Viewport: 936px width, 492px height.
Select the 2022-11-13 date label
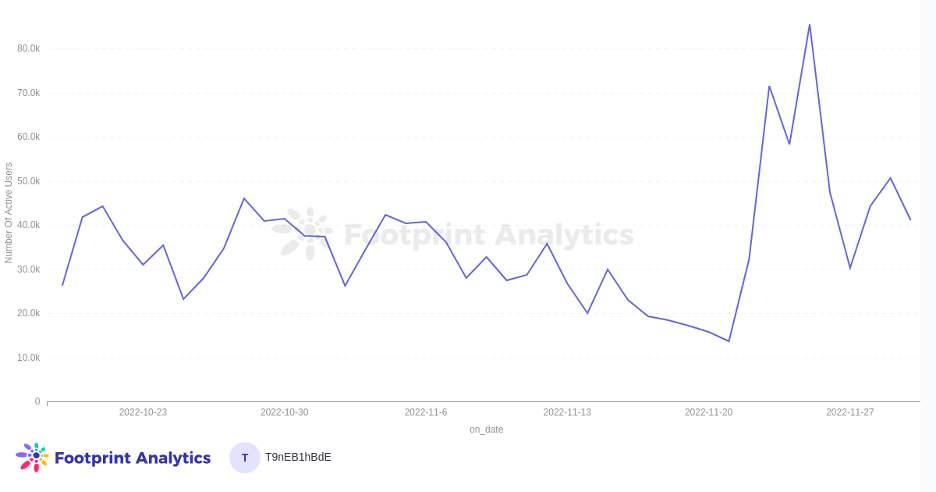click(567, 412)
